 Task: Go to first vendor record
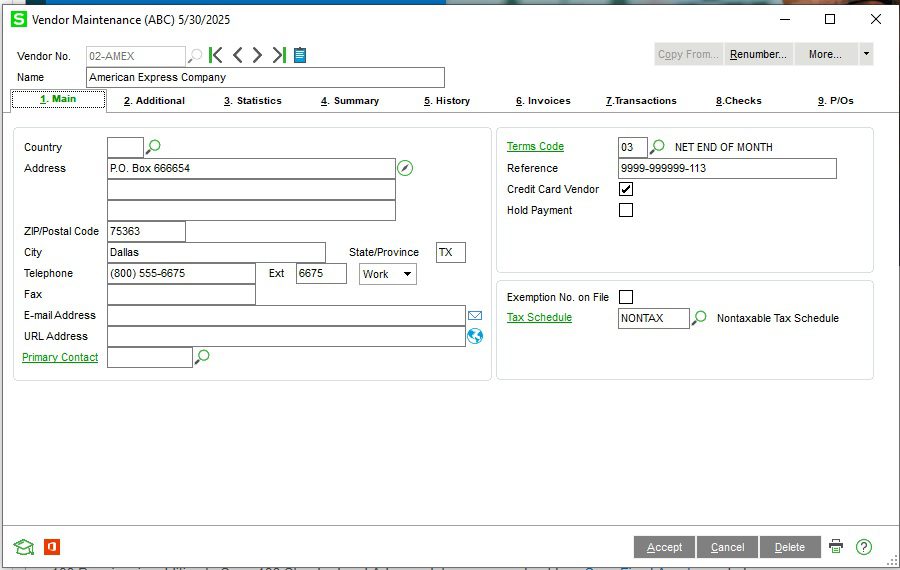216,56
